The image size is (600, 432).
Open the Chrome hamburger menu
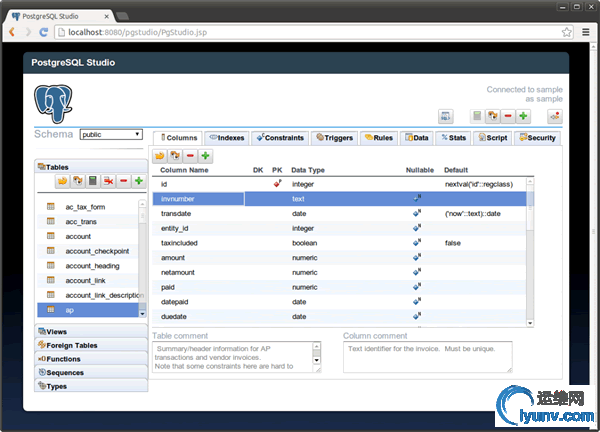[585, 32]
